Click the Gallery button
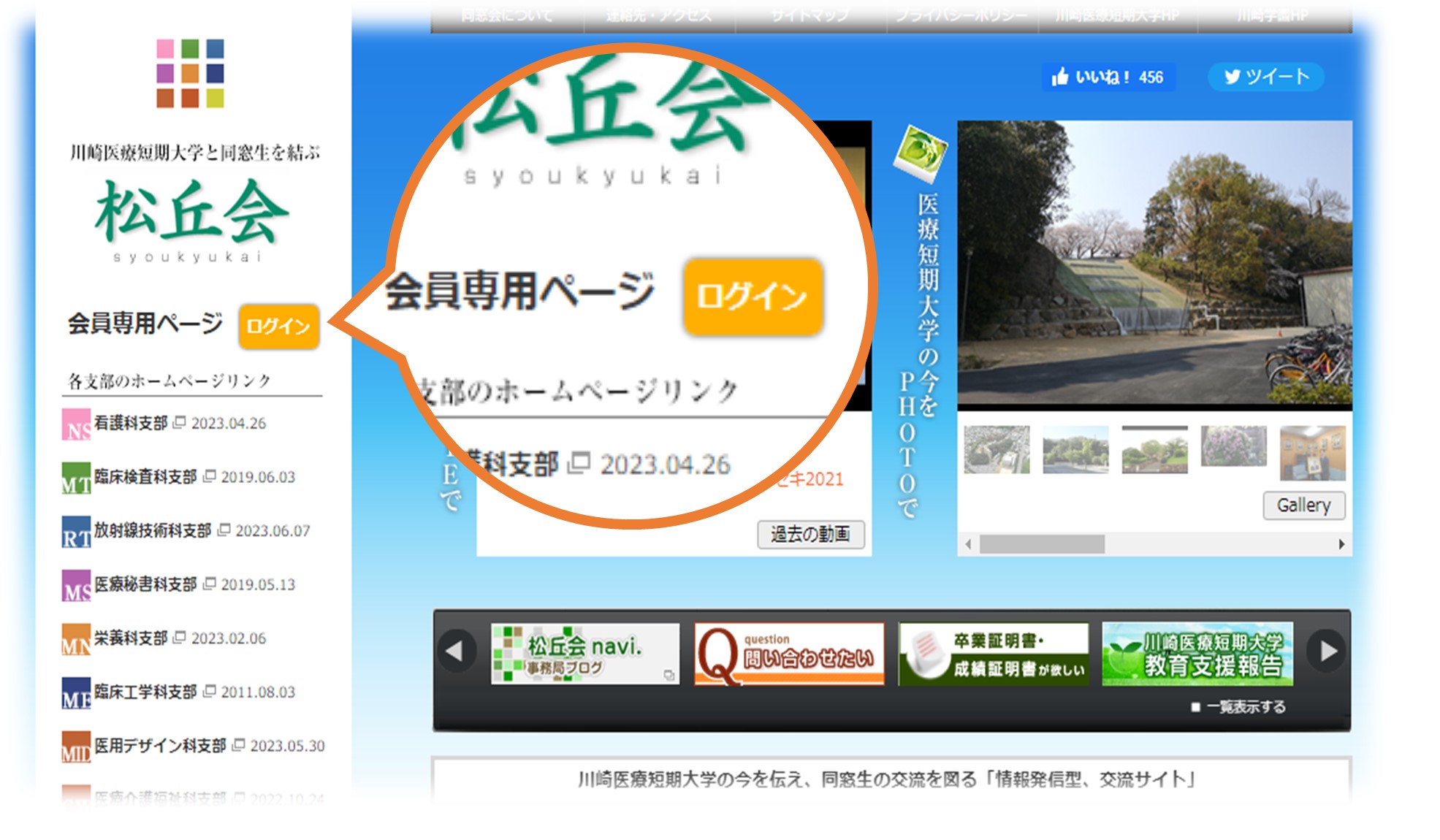1440x840 pixels. click(1303, 505)
